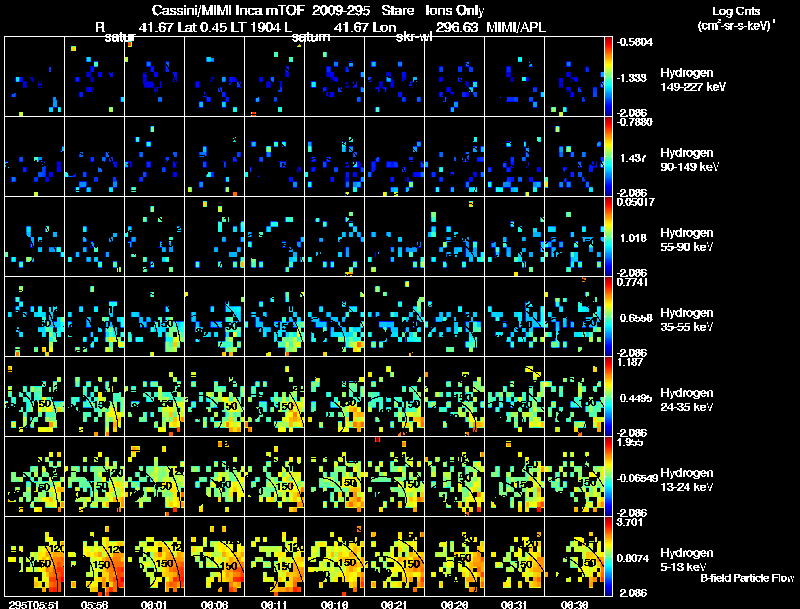Click the 'Hydrogen 13-24 keV' row label

coord(686,480)
